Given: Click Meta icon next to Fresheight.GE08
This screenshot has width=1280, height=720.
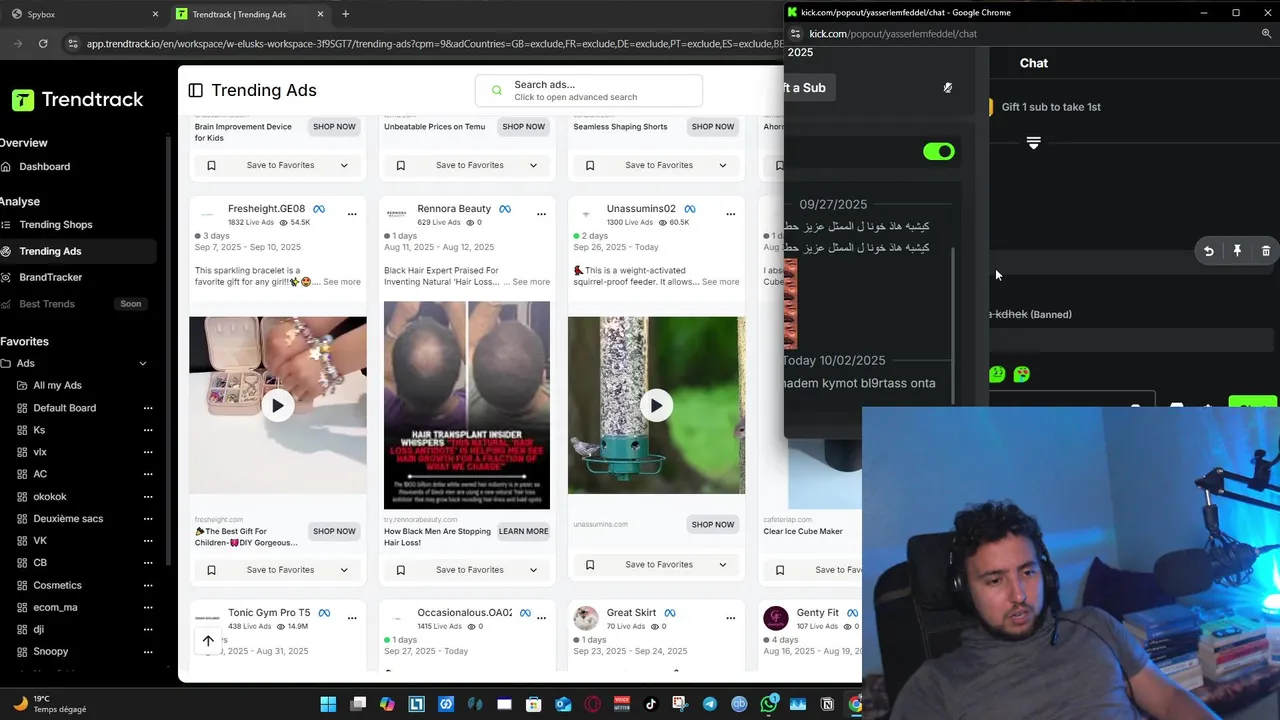Looking at the screenshot, I should pyautogui.click(x=319, y=209).
